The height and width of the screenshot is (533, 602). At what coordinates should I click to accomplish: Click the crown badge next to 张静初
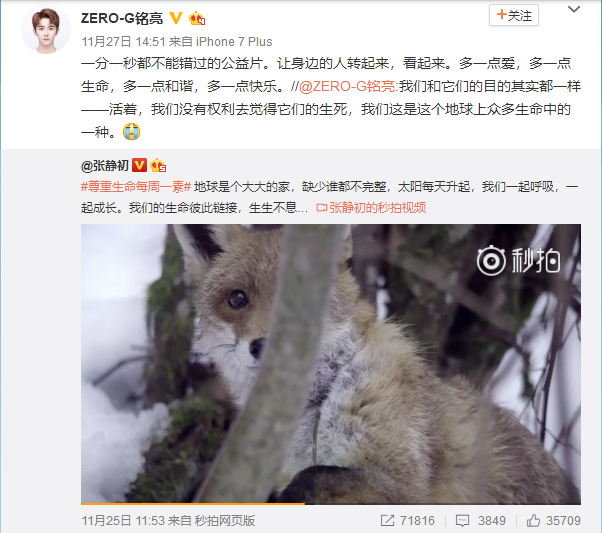158,166
